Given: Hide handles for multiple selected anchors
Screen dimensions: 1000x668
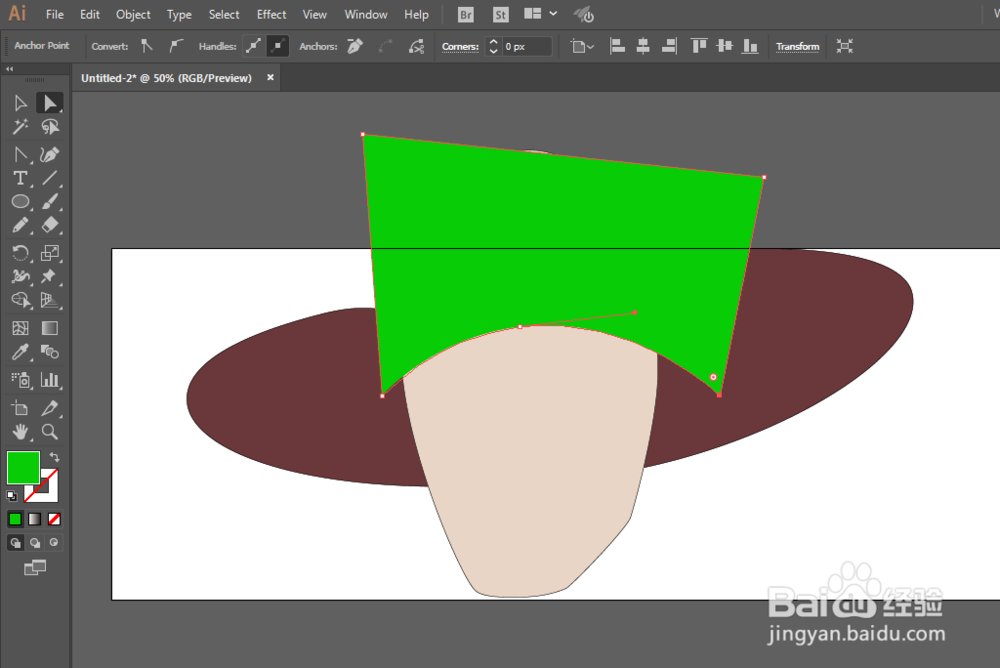Looking at the screenshot, I should pyautogui.click(x=277, y=46).
